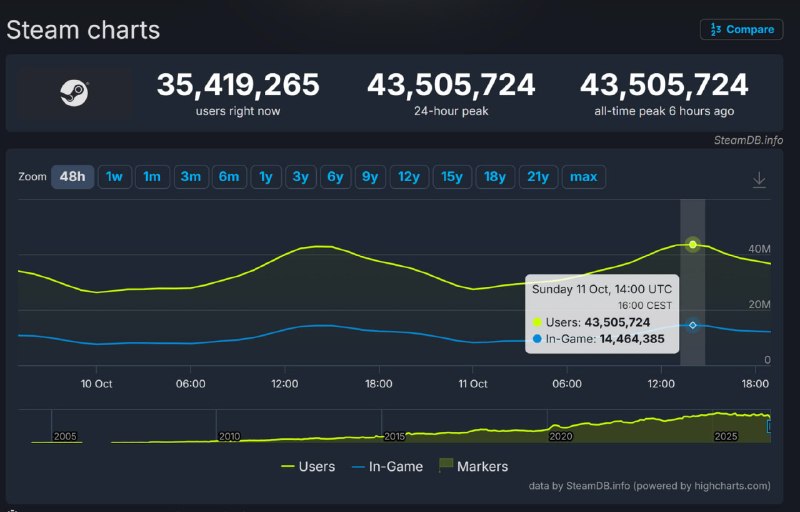The height and width of the screenshot is (512, 800).
Task: Toggle the In-Game series in legend
Action: coord(387,467)
